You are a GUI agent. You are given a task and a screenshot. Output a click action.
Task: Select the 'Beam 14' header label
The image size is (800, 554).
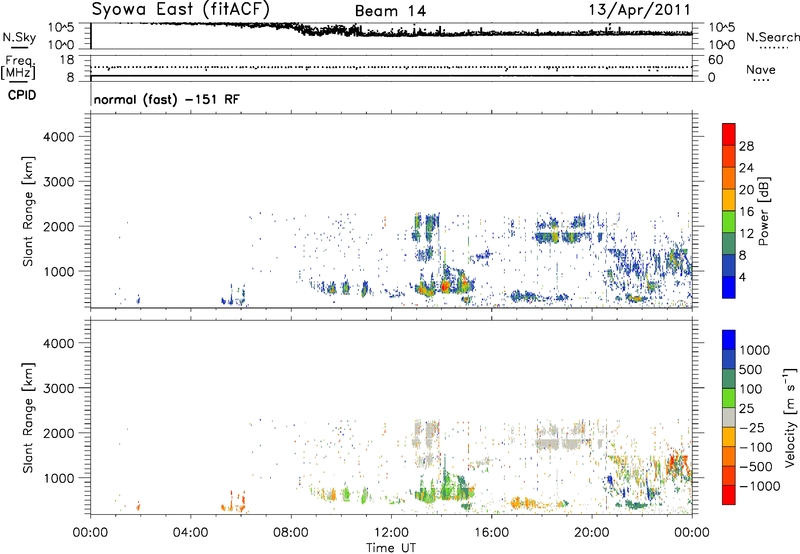tap(390, 11)
